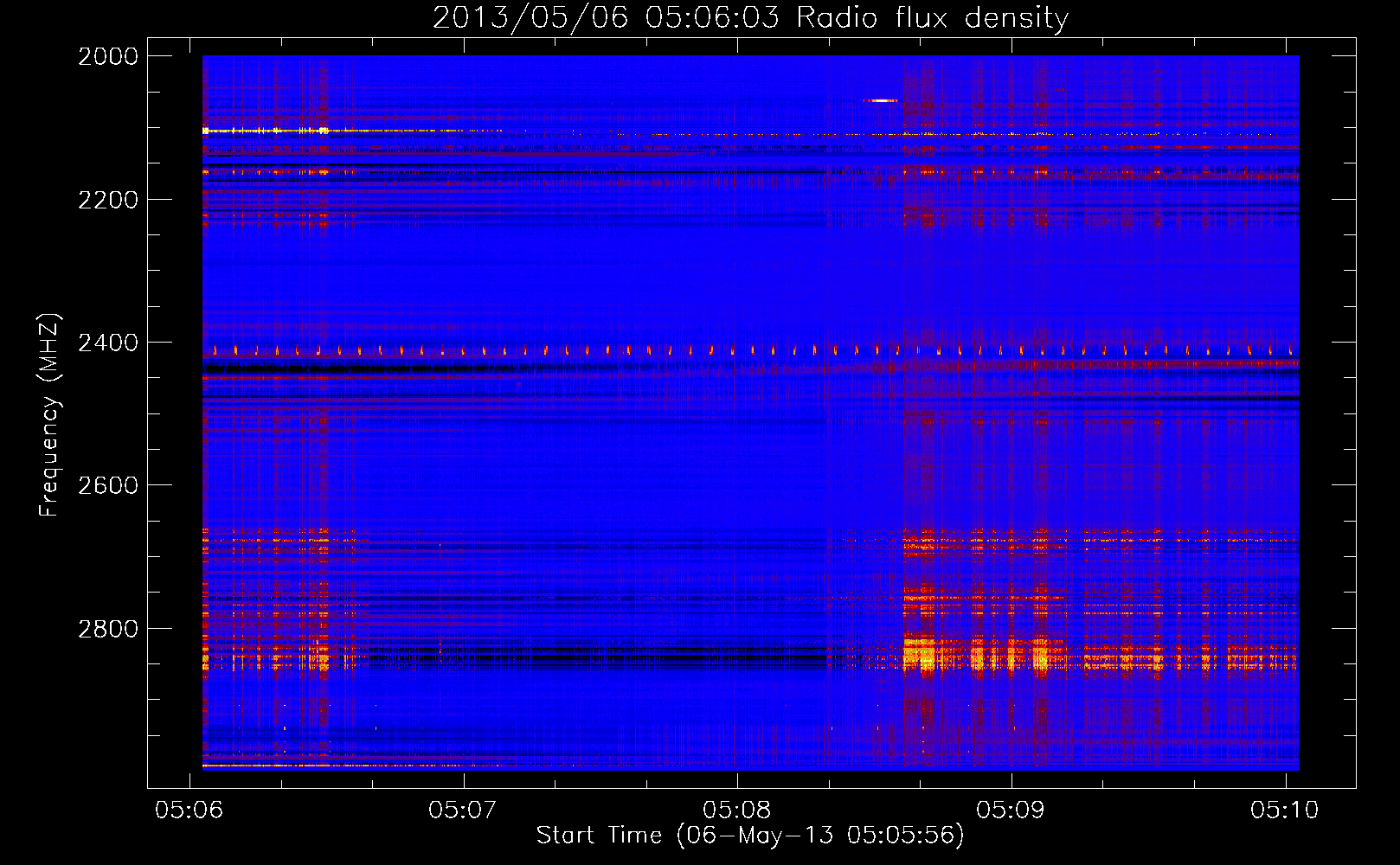Click the 2400 frequency tick label
This screenshot has height=865, width=1400.
click(x=108, y=343)
